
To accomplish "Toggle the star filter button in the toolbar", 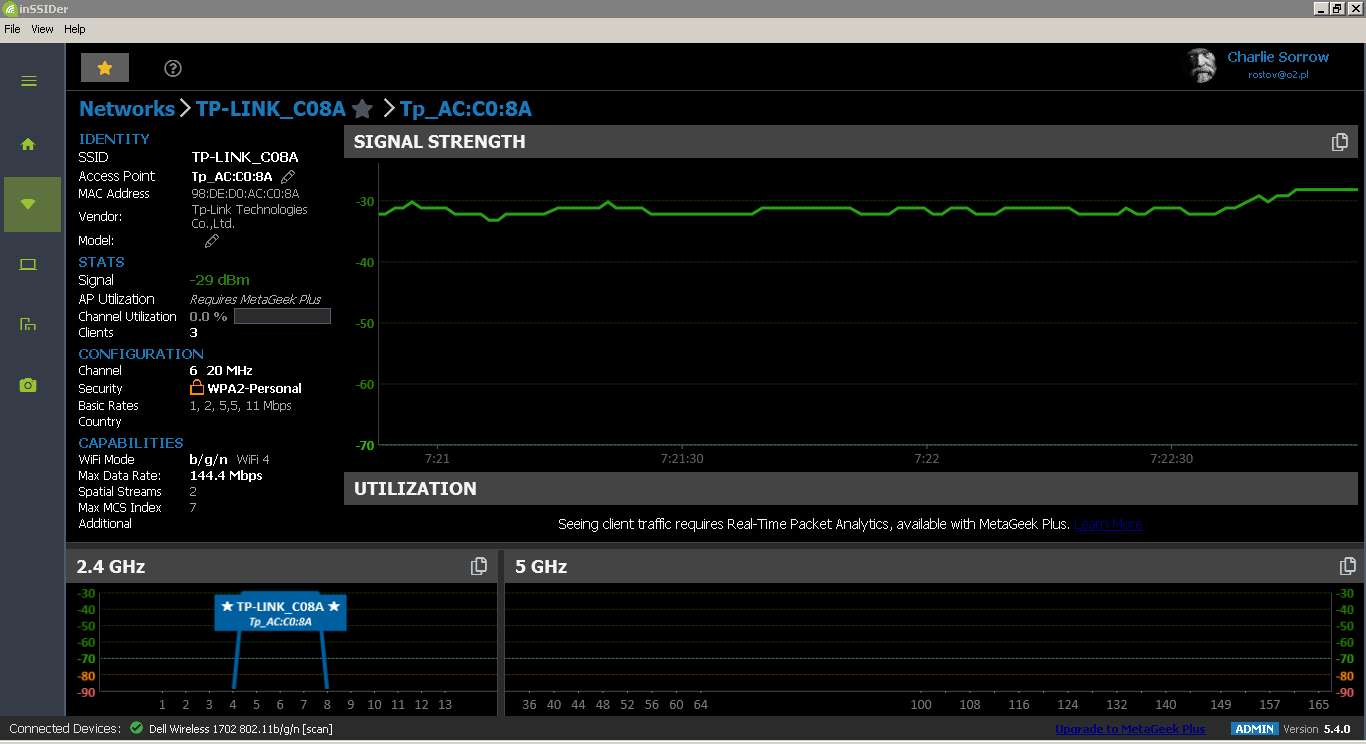I will coord(104,68).
